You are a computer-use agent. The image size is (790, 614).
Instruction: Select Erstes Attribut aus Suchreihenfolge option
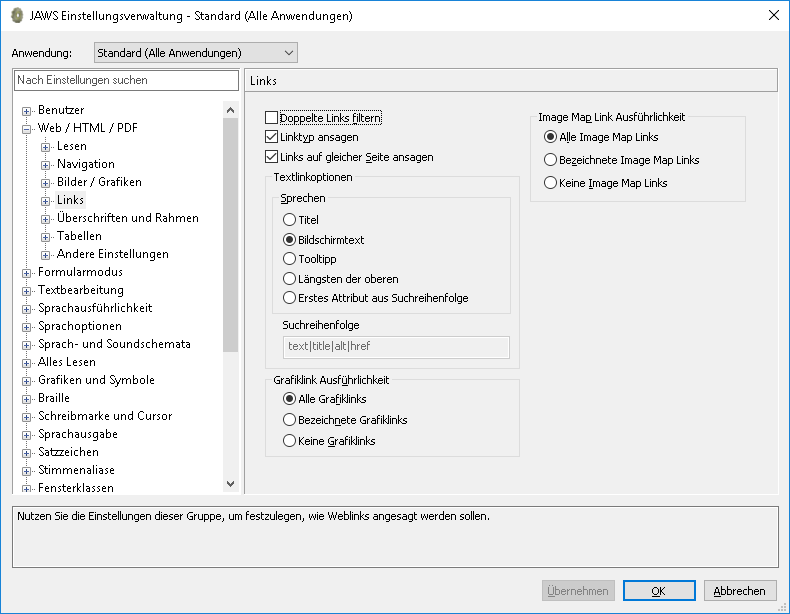290,298
